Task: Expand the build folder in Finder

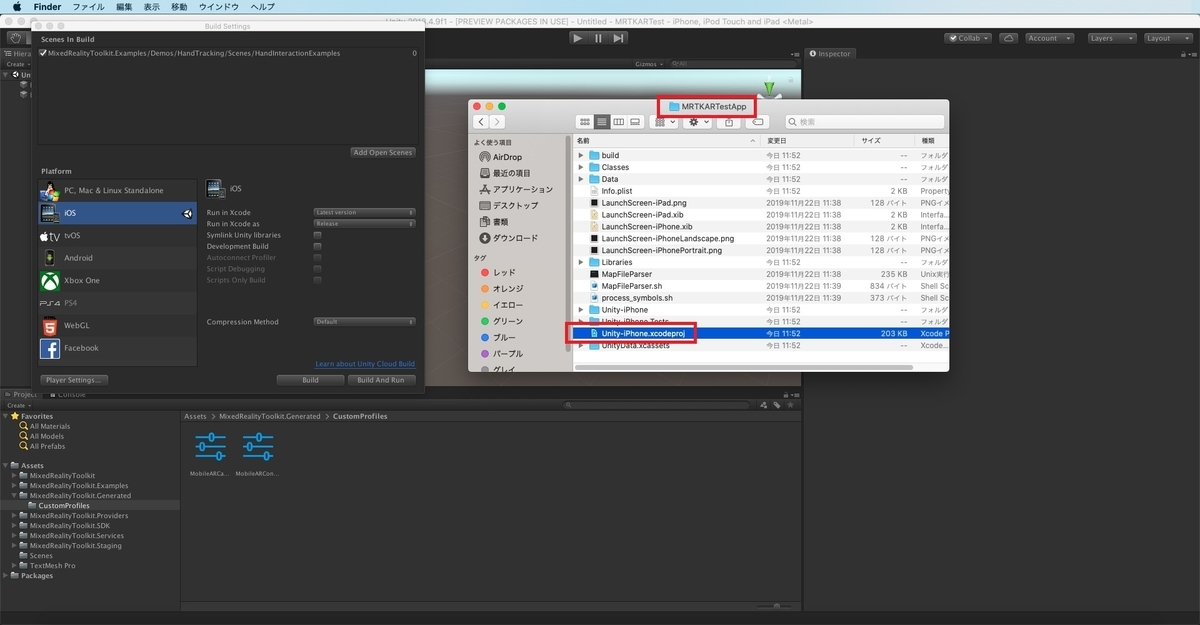Action: point(581,156)
